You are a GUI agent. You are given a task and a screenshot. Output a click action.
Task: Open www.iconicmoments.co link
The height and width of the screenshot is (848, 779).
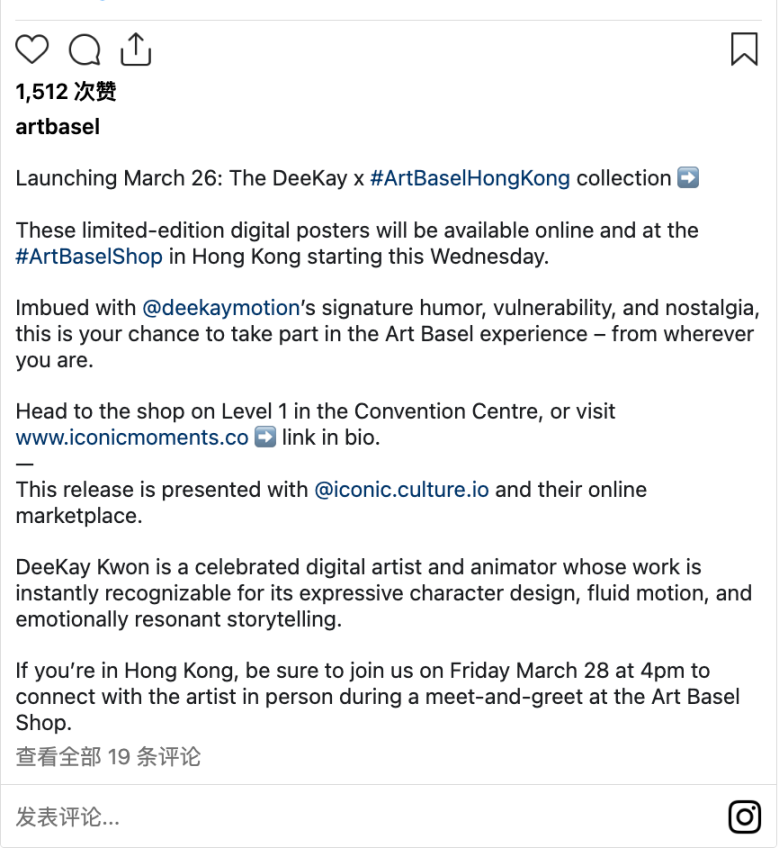[x=132, y=437]
